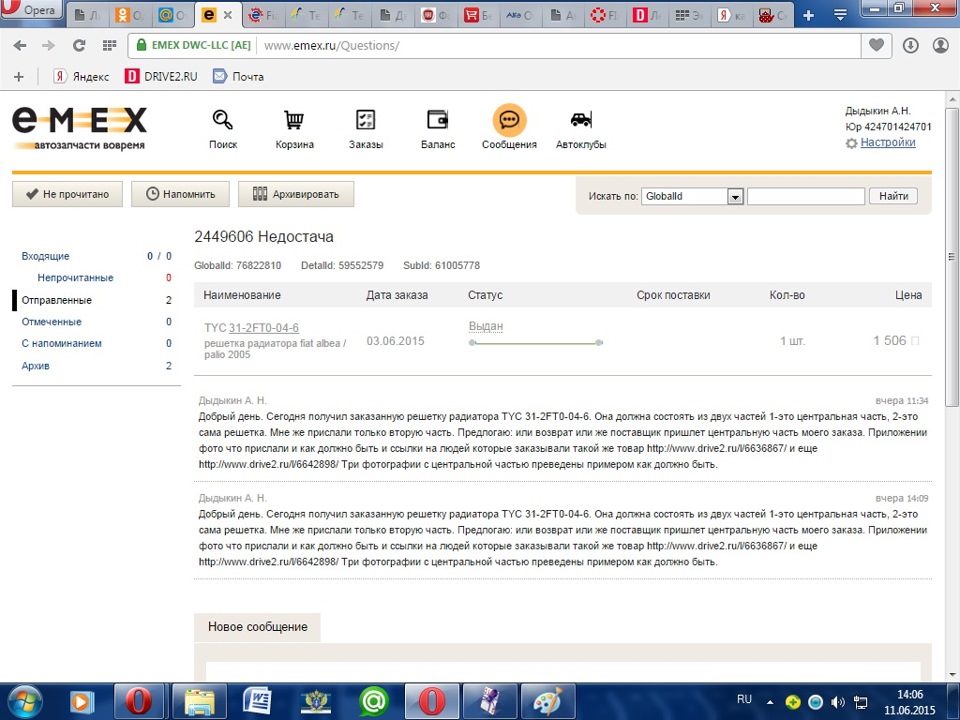Image resolution: width=960 pixels, height=720 pixels.
Task: Open the Speed Dial grid icon
Action: click(x=110, y=45)
